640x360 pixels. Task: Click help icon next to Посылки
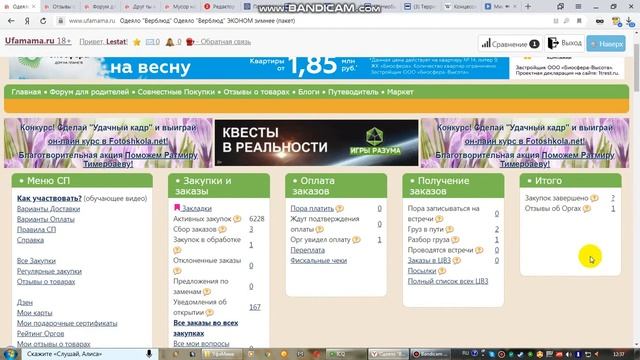[x=442, y=271]
